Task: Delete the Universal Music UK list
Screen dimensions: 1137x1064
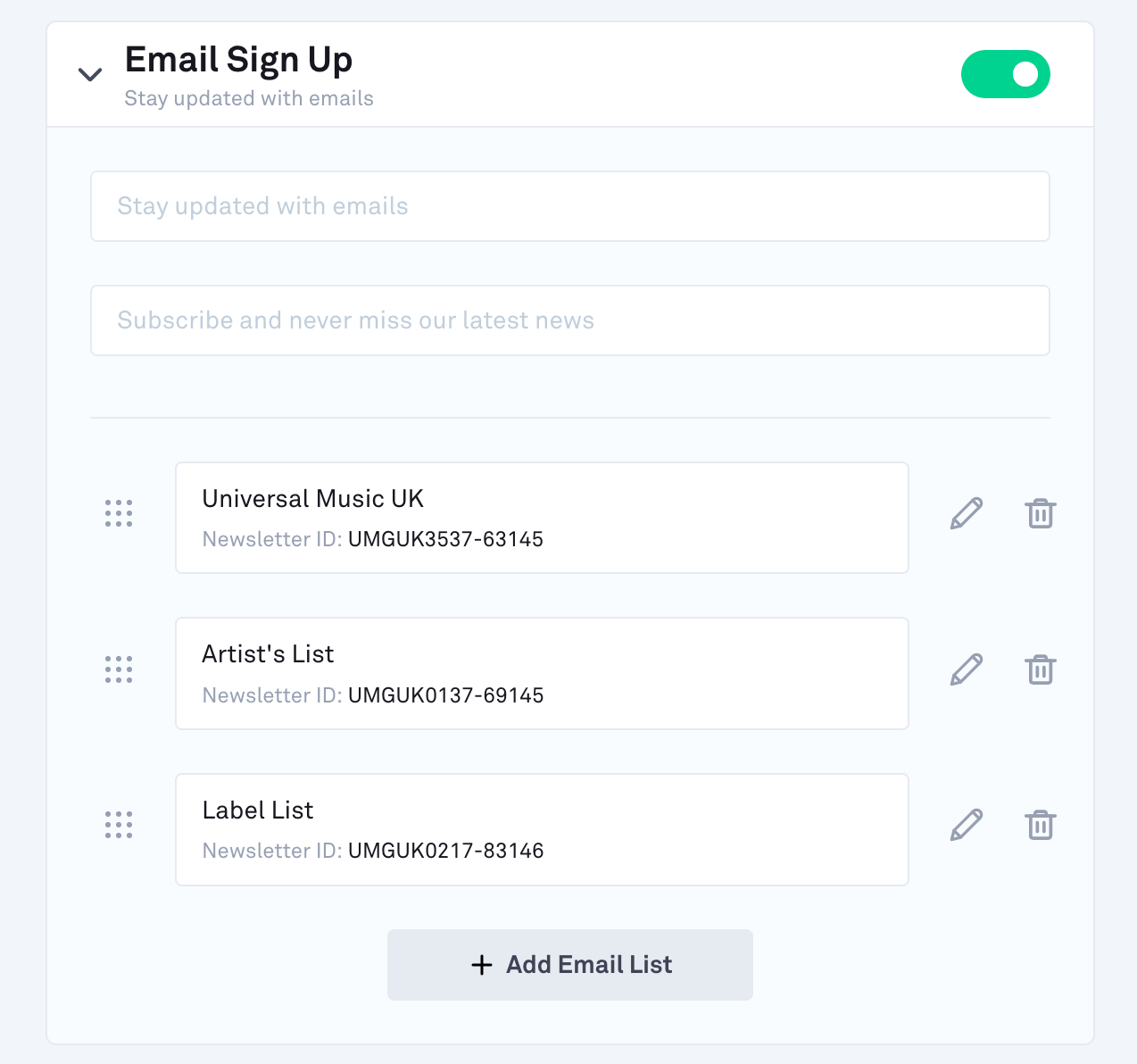Action: click(x=1041, y=514)
